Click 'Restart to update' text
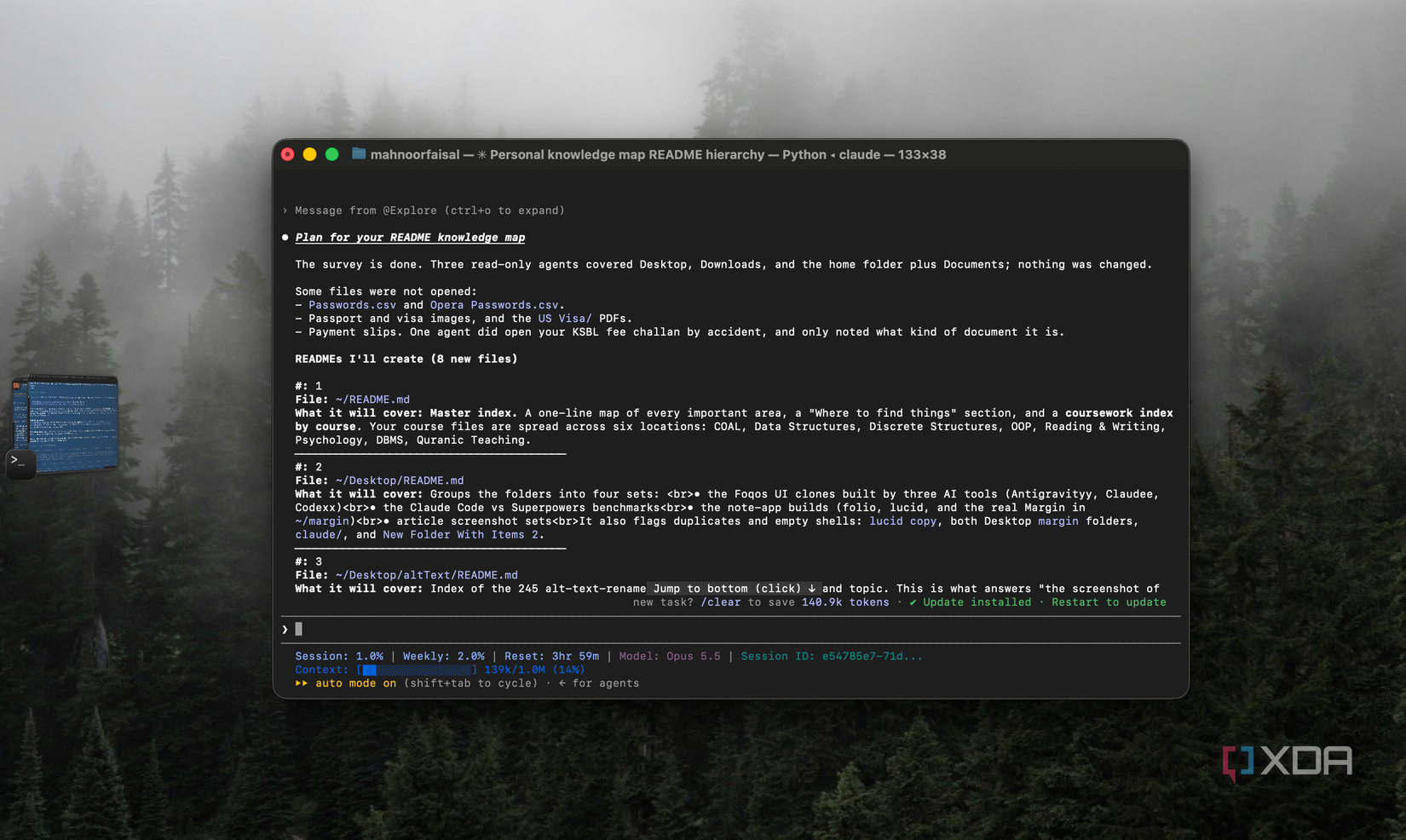This screenshot has width=1406, height=840. (x=1109, y=602)
